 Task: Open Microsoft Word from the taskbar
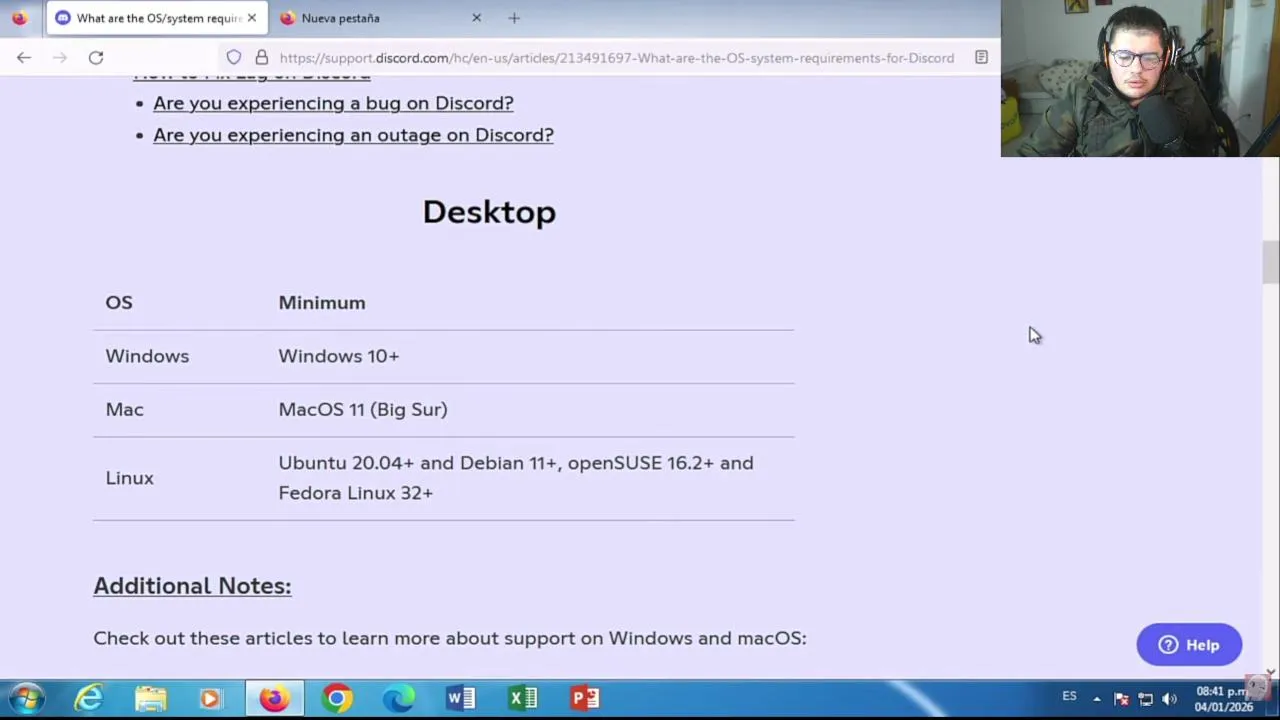tap(461, 698)
